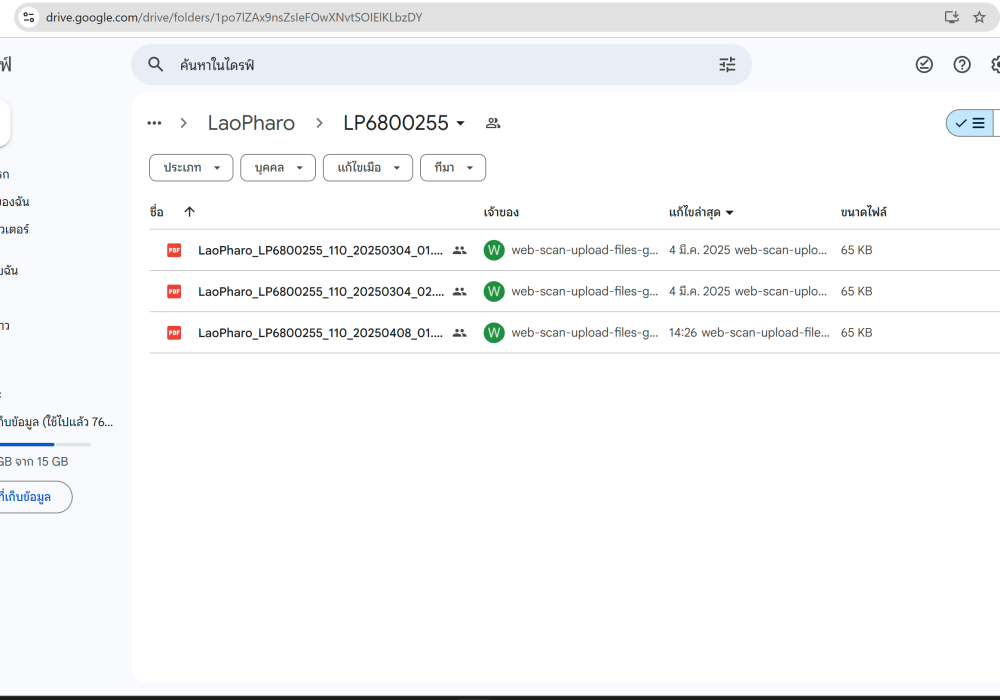Image resolution: width=1000 pixels, height=700 pixels.
Task: Reverse sort direction with the name arrow
Action: point(189,212)
